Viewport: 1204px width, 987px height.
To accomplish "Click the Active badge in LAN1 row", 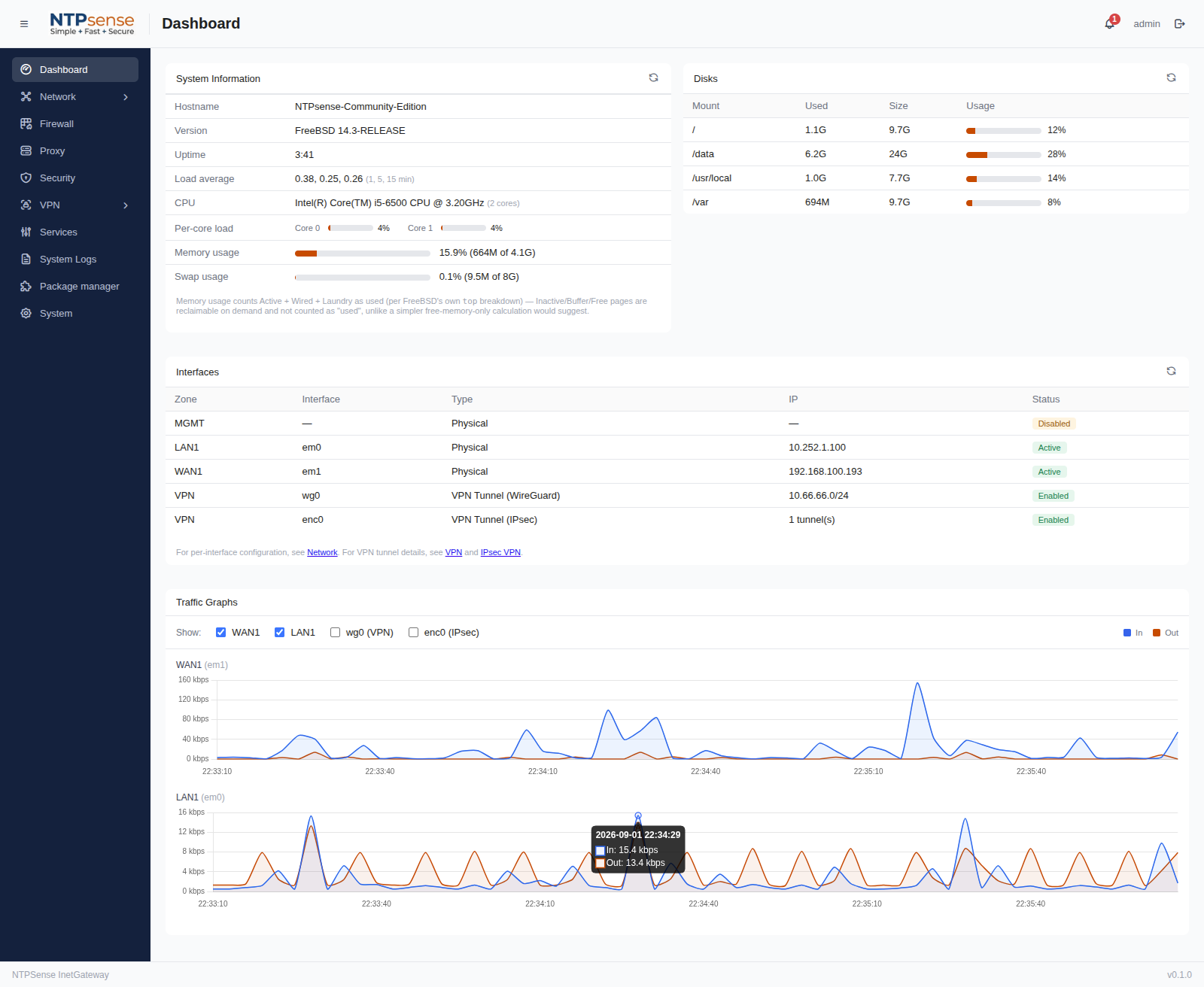I will pyautogui.click(x=1049, y=448).
